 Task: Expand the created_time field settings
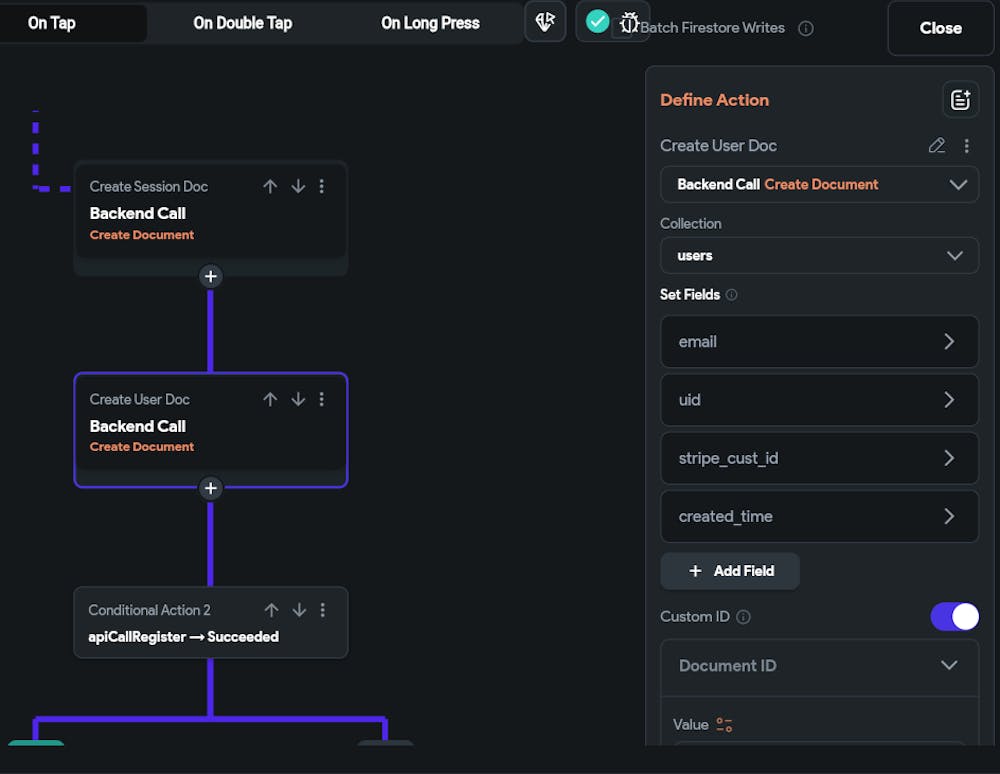[x=819, y=516]
